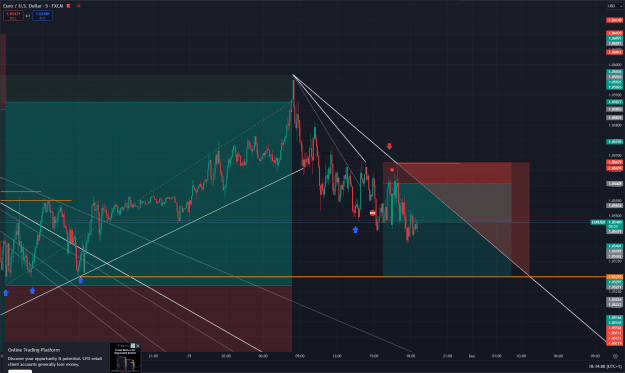Screen dimensions: 625x373
Task: Click the Dec date label on time axis
Action: (472, 356)
